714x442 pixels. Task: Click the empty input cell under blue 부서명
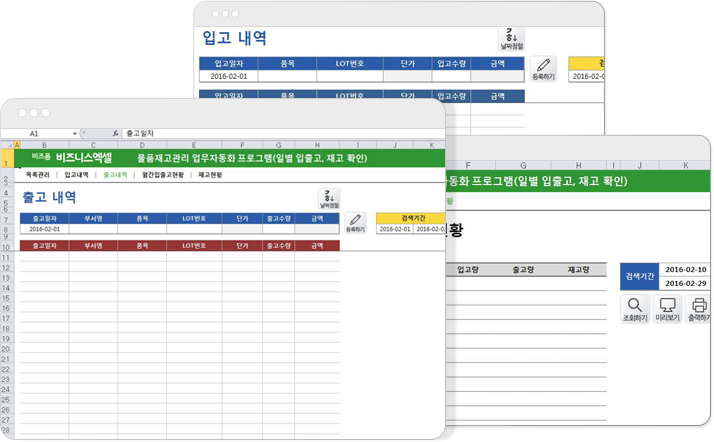coord(93,229)
